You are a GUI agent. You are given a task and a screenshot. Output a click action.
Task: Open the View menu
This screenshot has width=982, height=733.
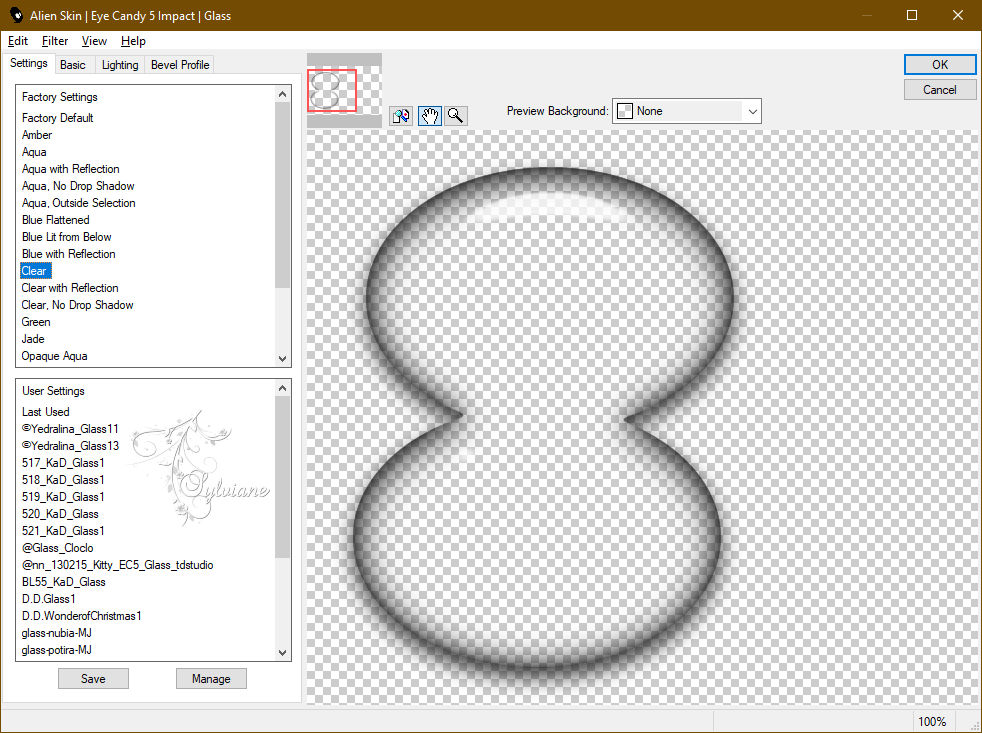coord(94,41)
